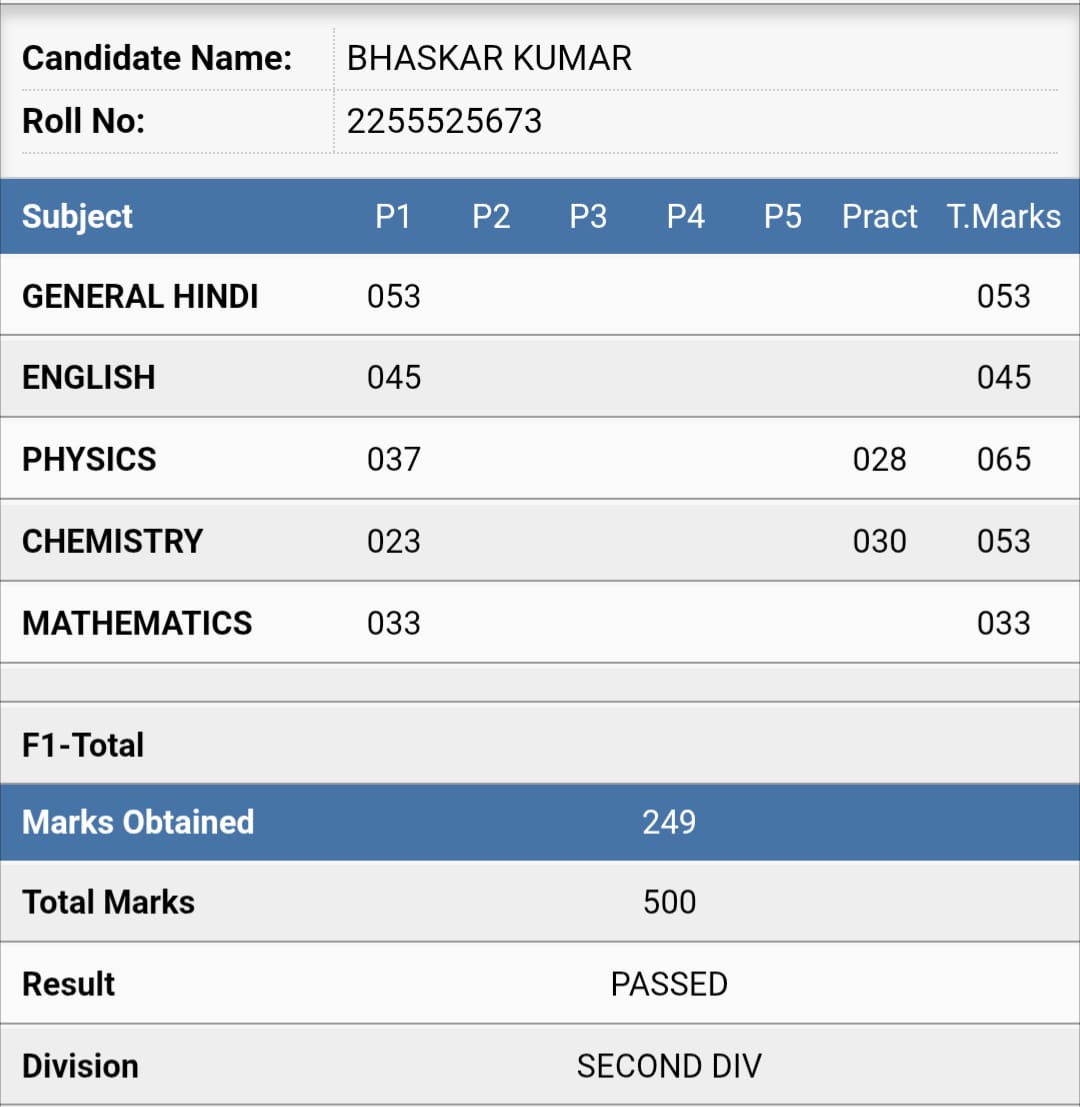
Task: Click the PHYSICS subject label
Action: pos(89,460)
